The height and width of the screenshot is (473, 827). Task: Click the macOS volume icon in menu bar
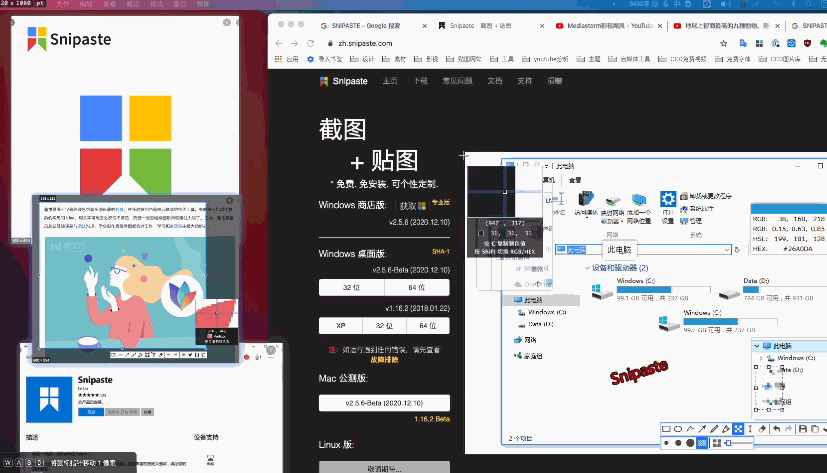click(726, 4)
